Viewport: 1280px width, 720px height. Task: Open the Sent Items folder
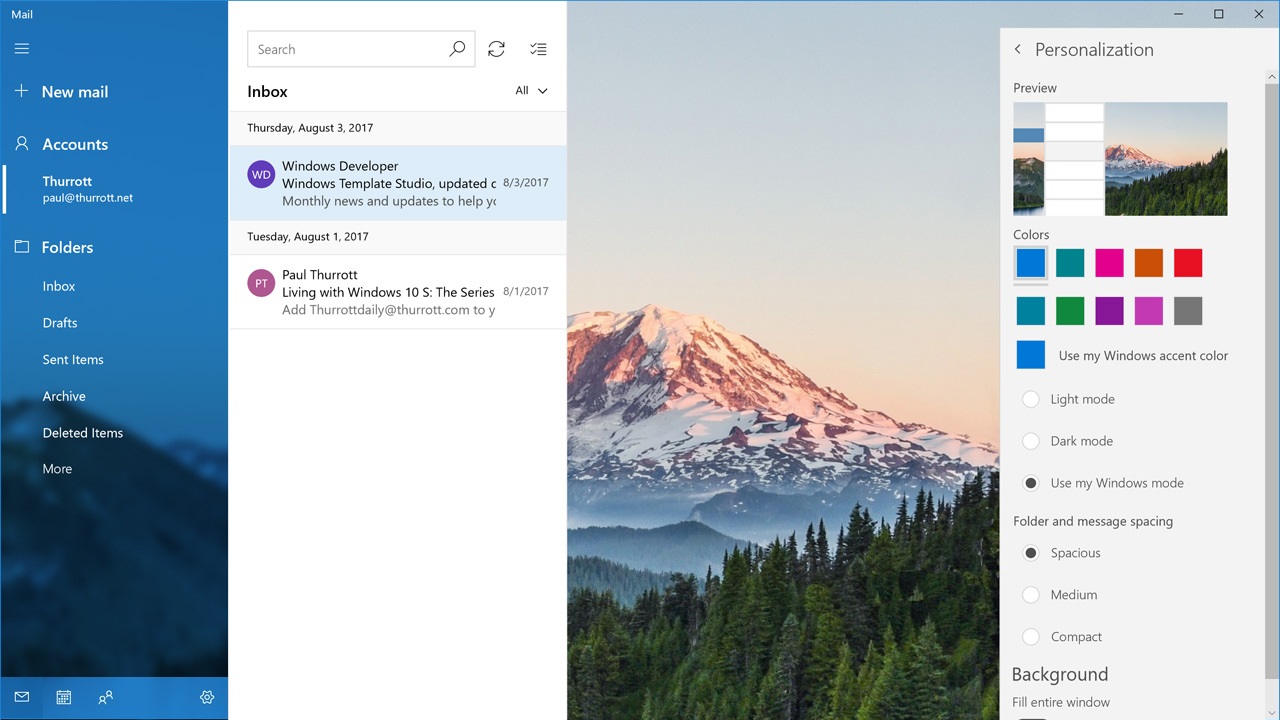coord(72,359)
